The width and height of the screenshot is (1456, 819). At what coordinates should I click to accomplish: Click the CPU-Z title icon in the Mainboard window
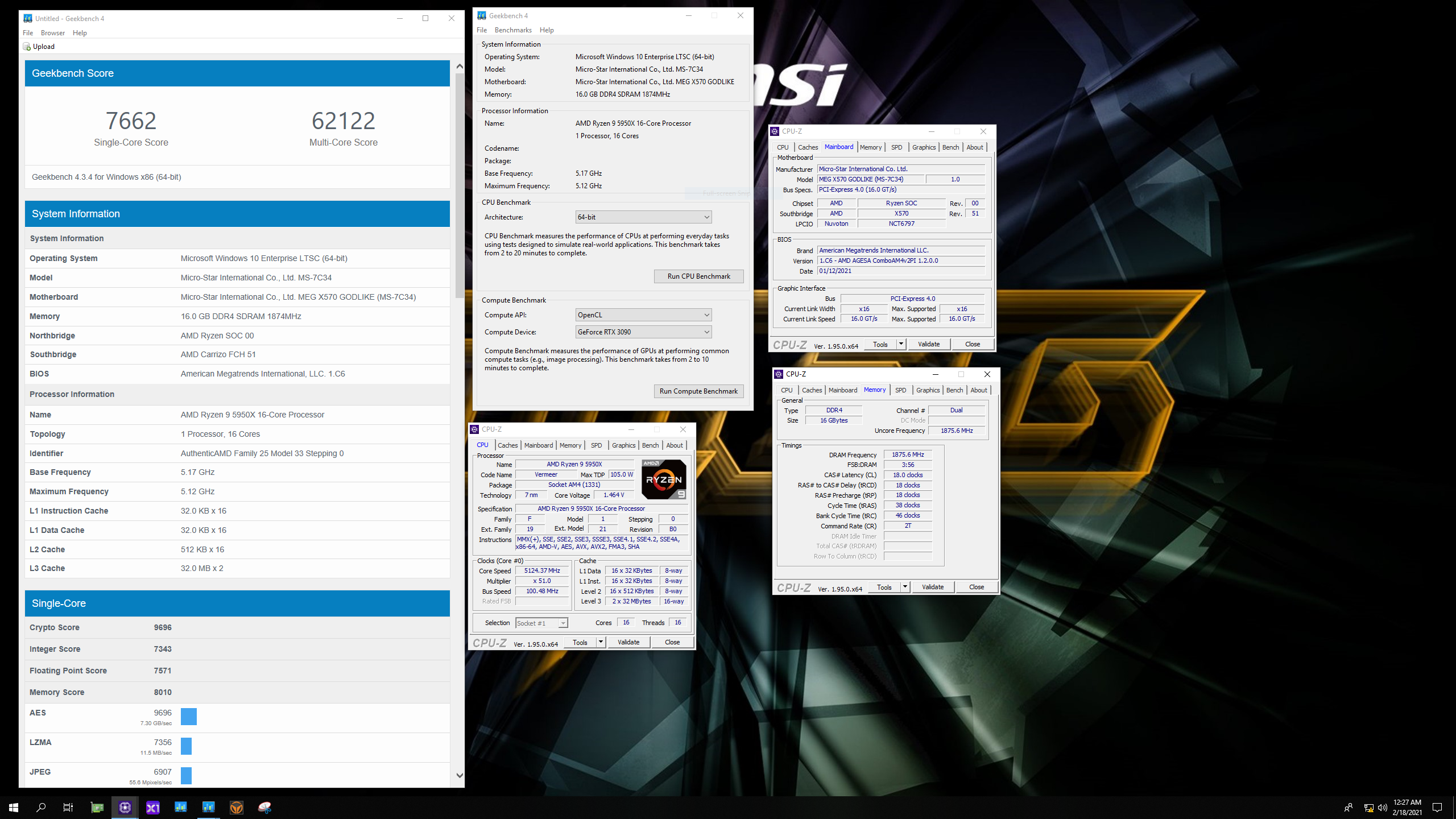pos(775,131)
